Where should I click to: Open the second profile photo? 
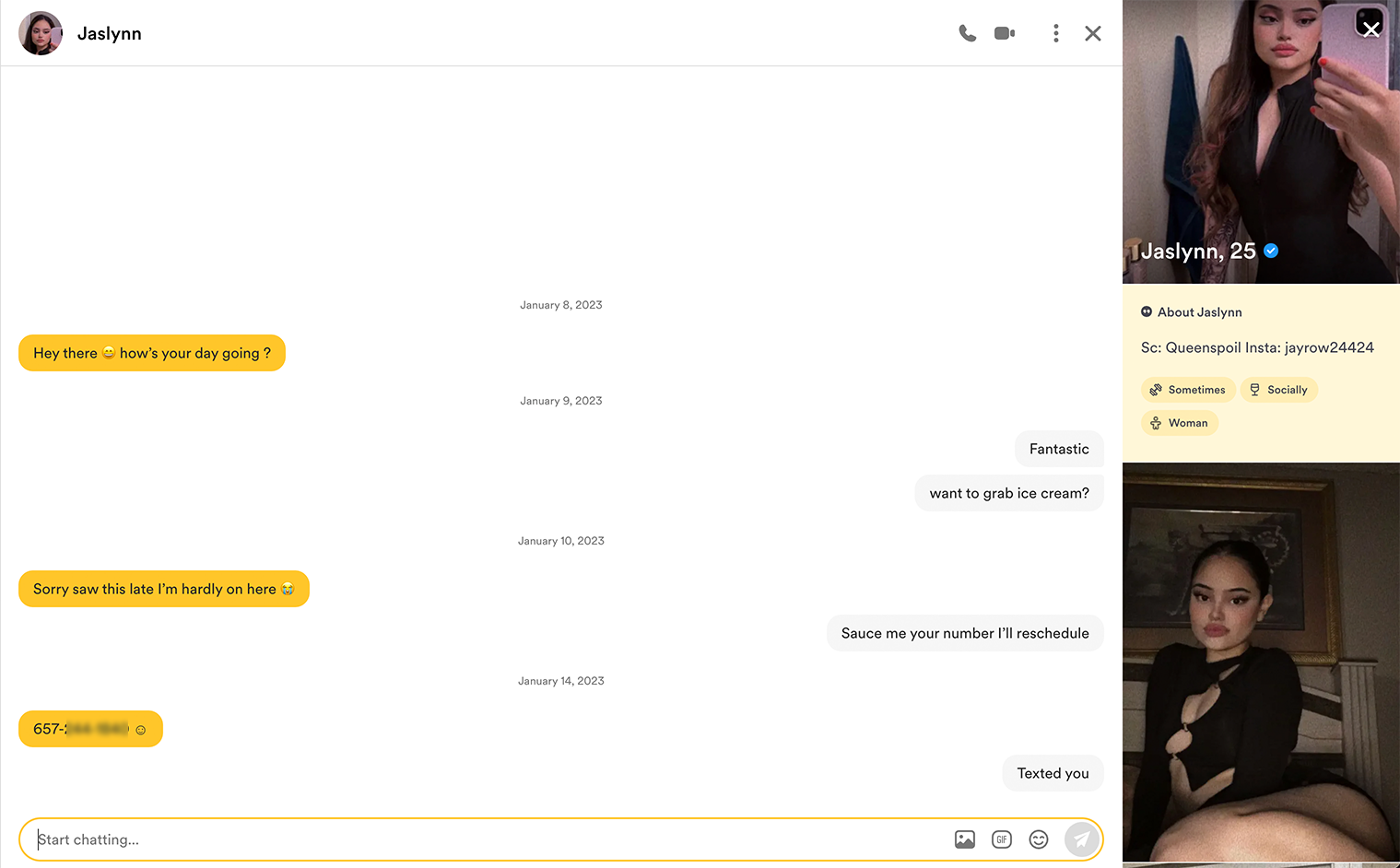[x=1261, y=663]
